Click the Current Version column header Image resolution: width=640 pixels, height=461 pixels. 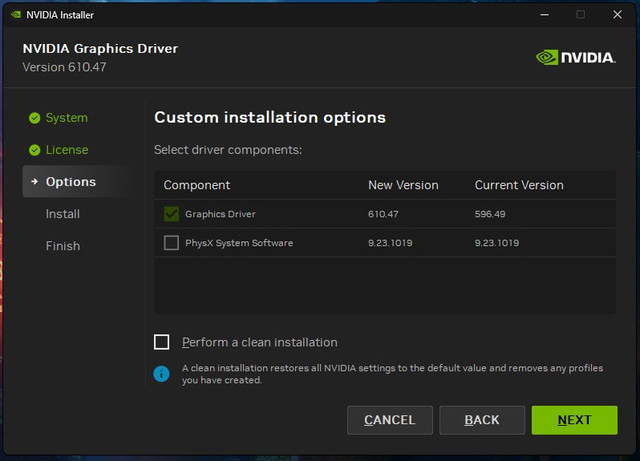519,185
